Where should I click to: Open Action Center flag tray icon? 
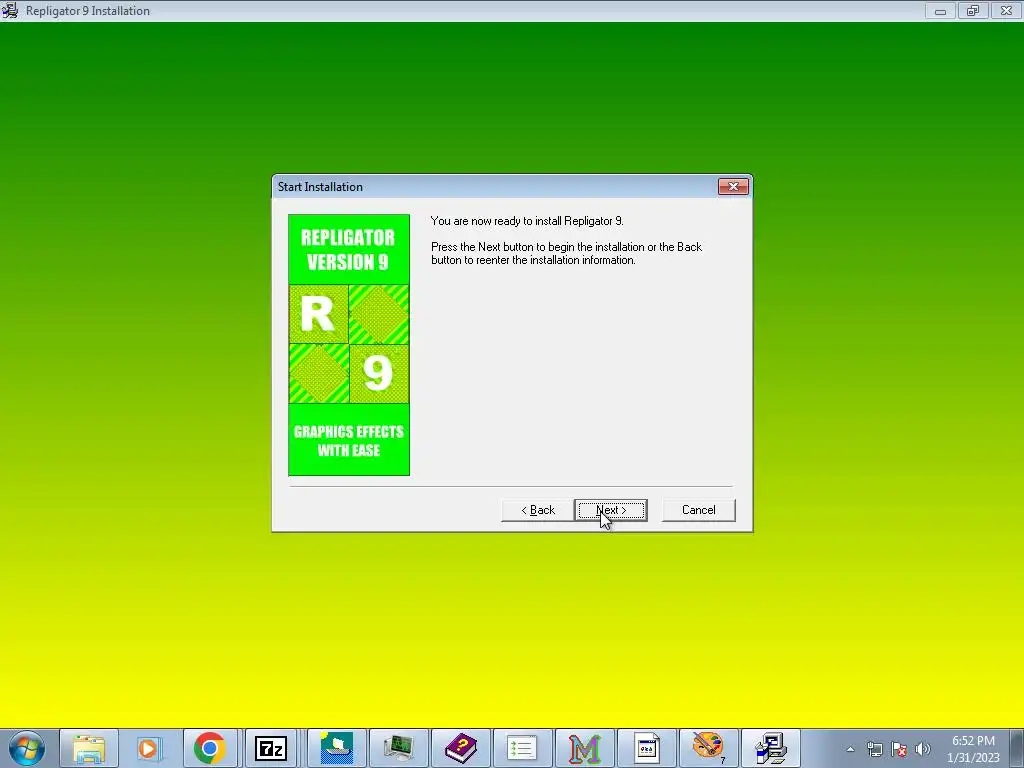pos(899,749)
